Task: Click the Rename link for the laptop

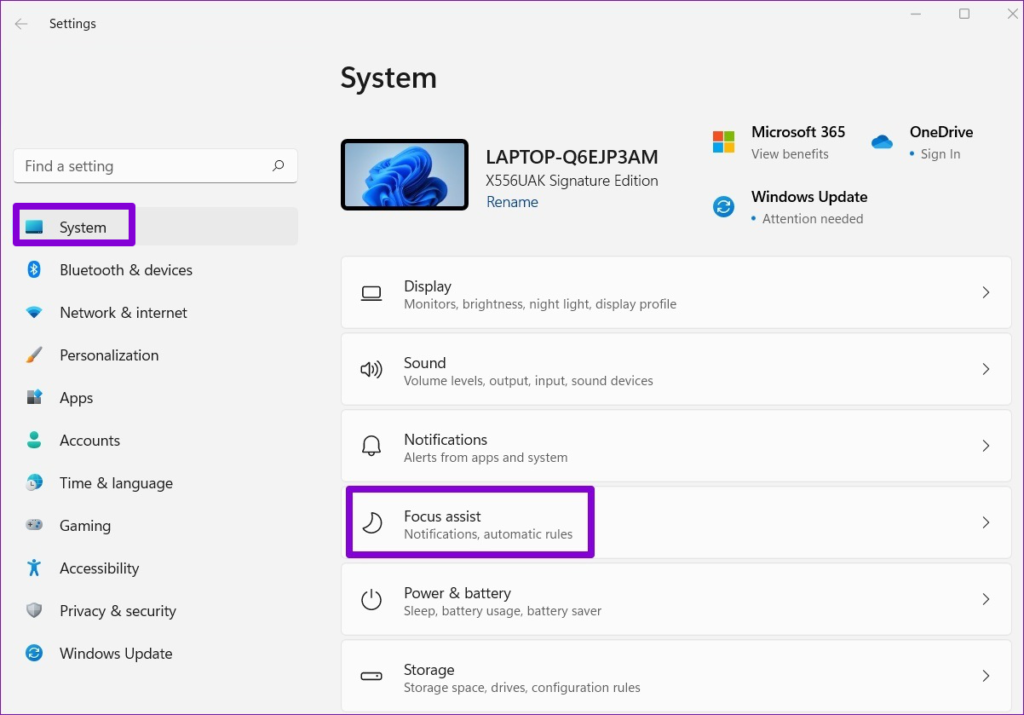Action: (512, 202)
